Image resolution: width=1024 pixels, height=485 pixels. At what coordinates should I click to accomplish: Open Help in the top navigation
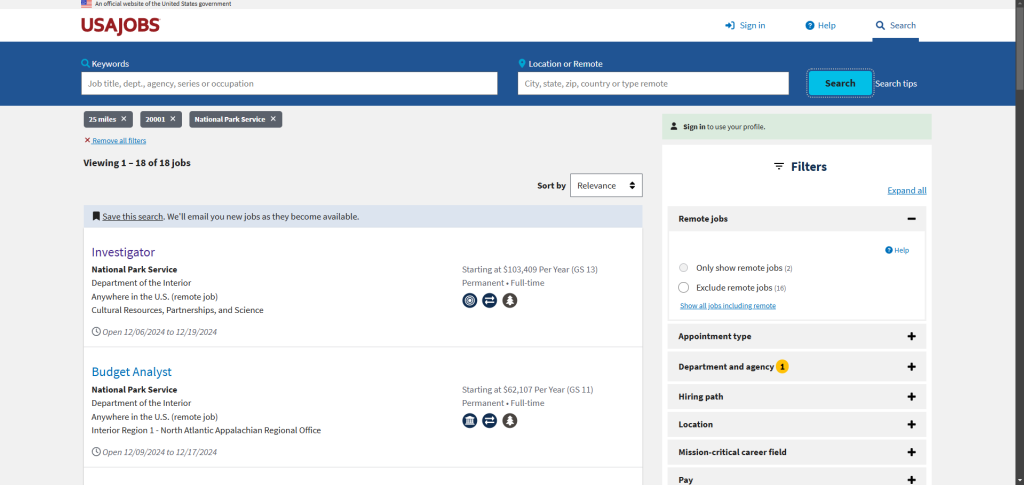820,25
